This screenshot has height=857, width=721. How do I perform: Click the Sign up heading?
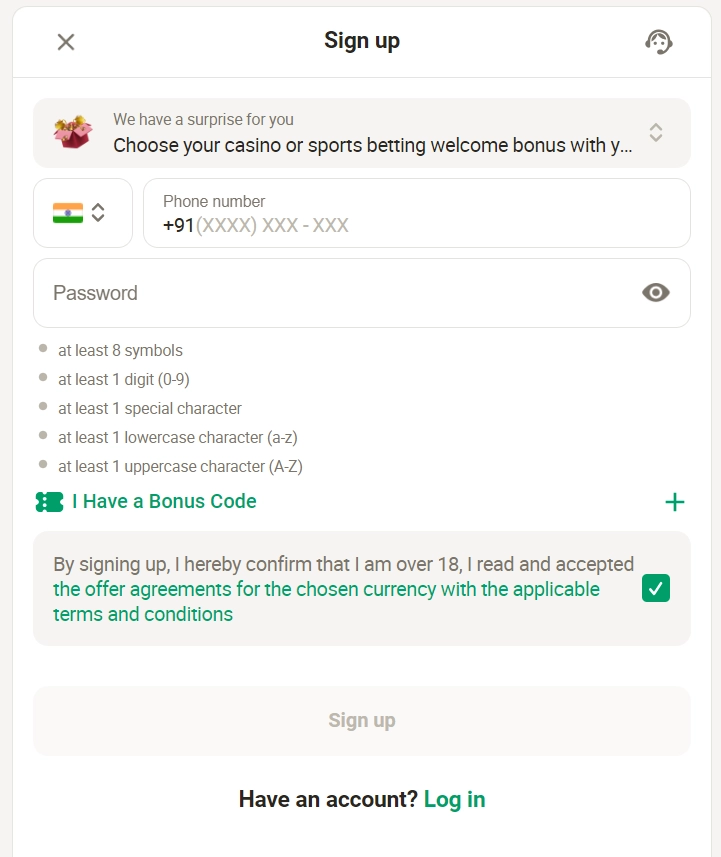pyautogui.click(x=362, y=41)
